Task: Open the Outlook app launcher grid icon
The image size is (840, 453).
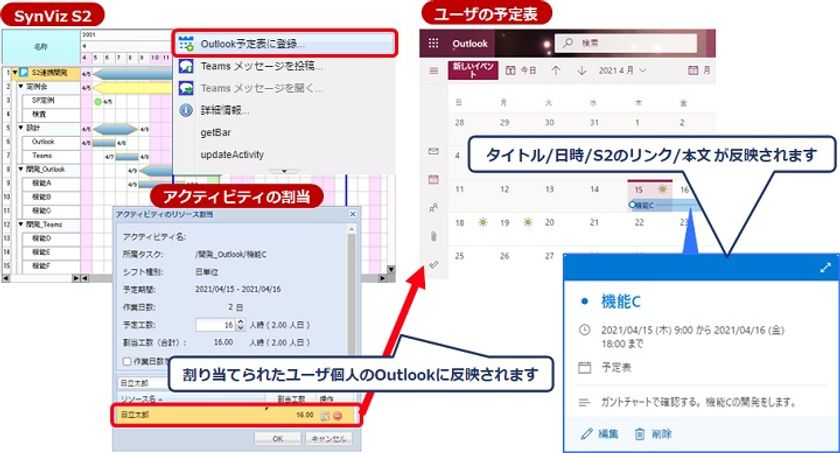Action: pos(433,43)
